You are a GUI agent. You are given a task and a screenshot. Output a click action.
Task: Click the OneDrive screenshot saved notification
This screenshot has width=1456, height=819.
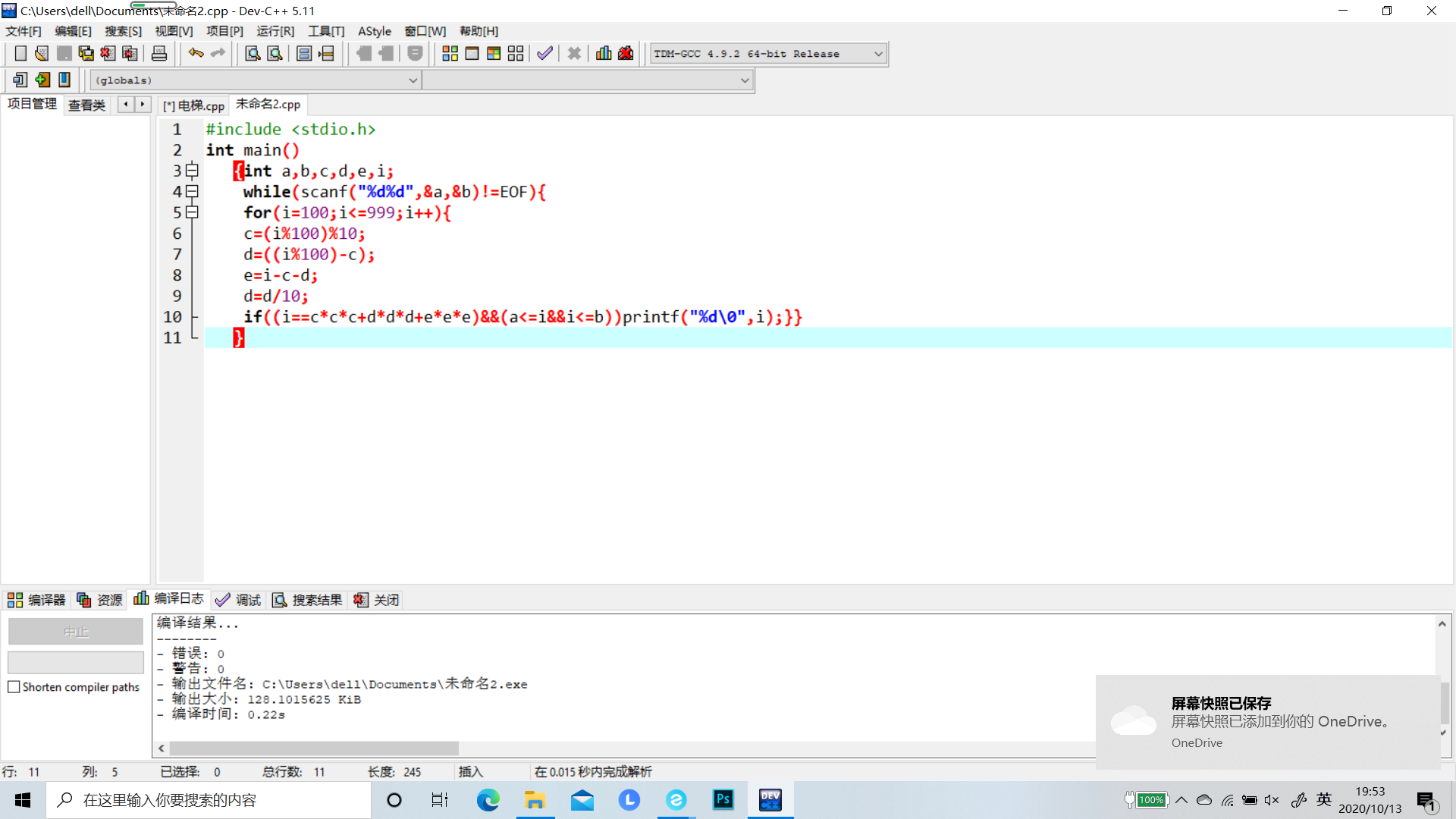click(1268, 722)
